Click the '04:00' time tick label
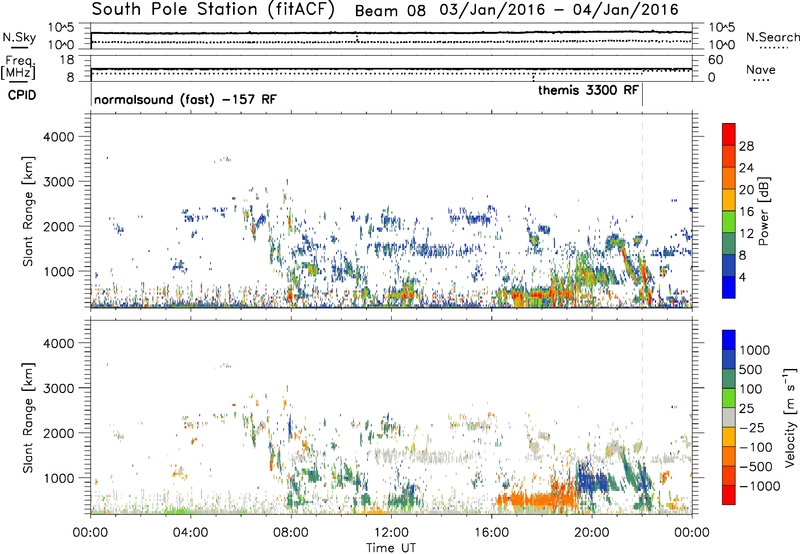 [x=191, y=533]
